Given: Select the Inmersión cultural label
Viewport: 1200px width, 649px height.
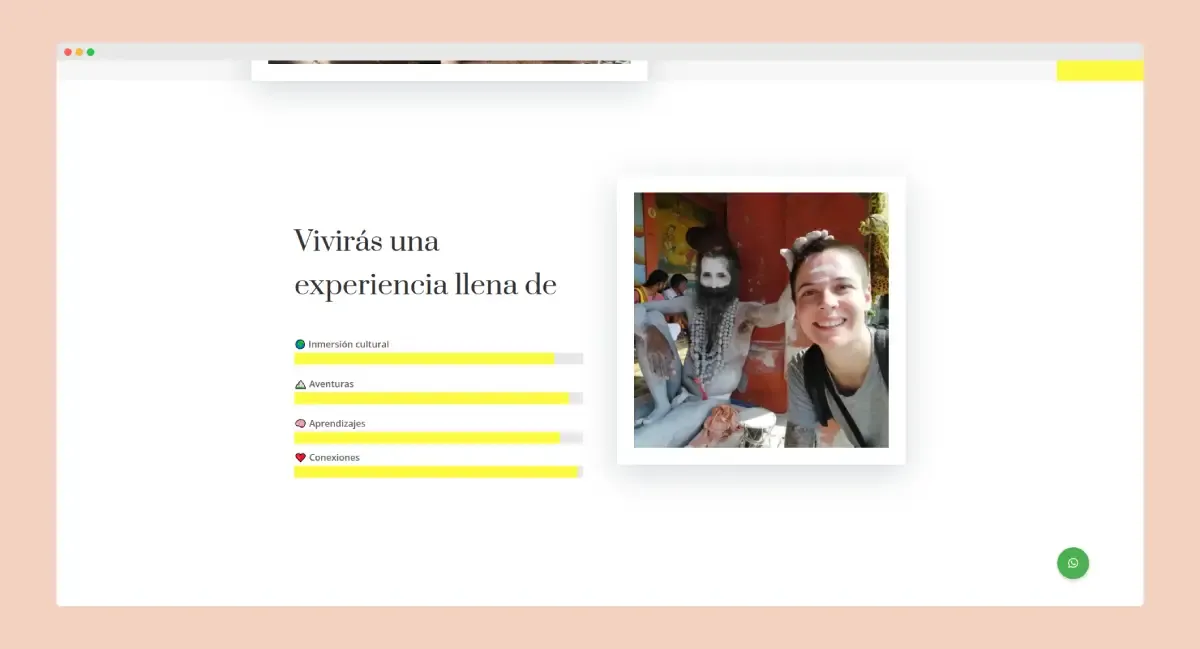Looking at the screenshot, I should click(348, 343).
